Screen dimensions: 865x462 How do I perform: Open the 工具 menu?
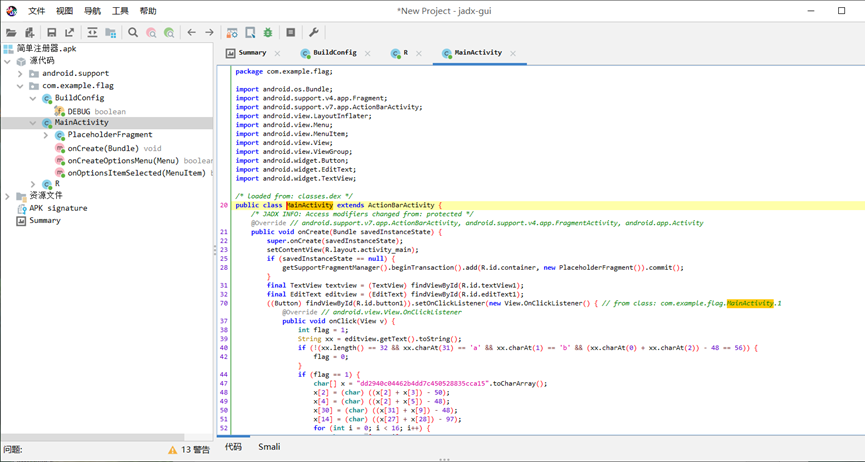click(120, 11)
